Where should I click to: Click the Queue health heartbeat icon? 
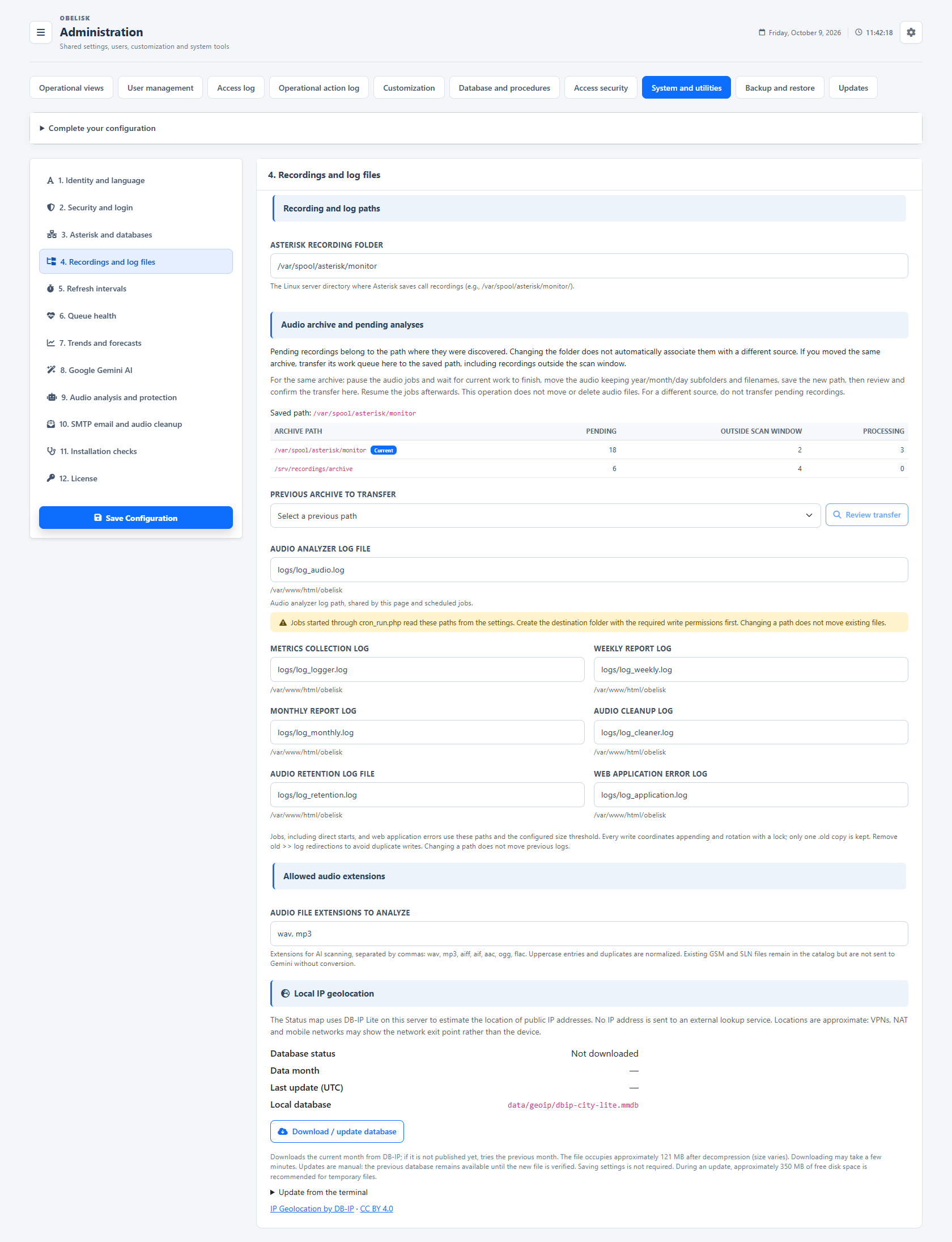pos(51,316)
